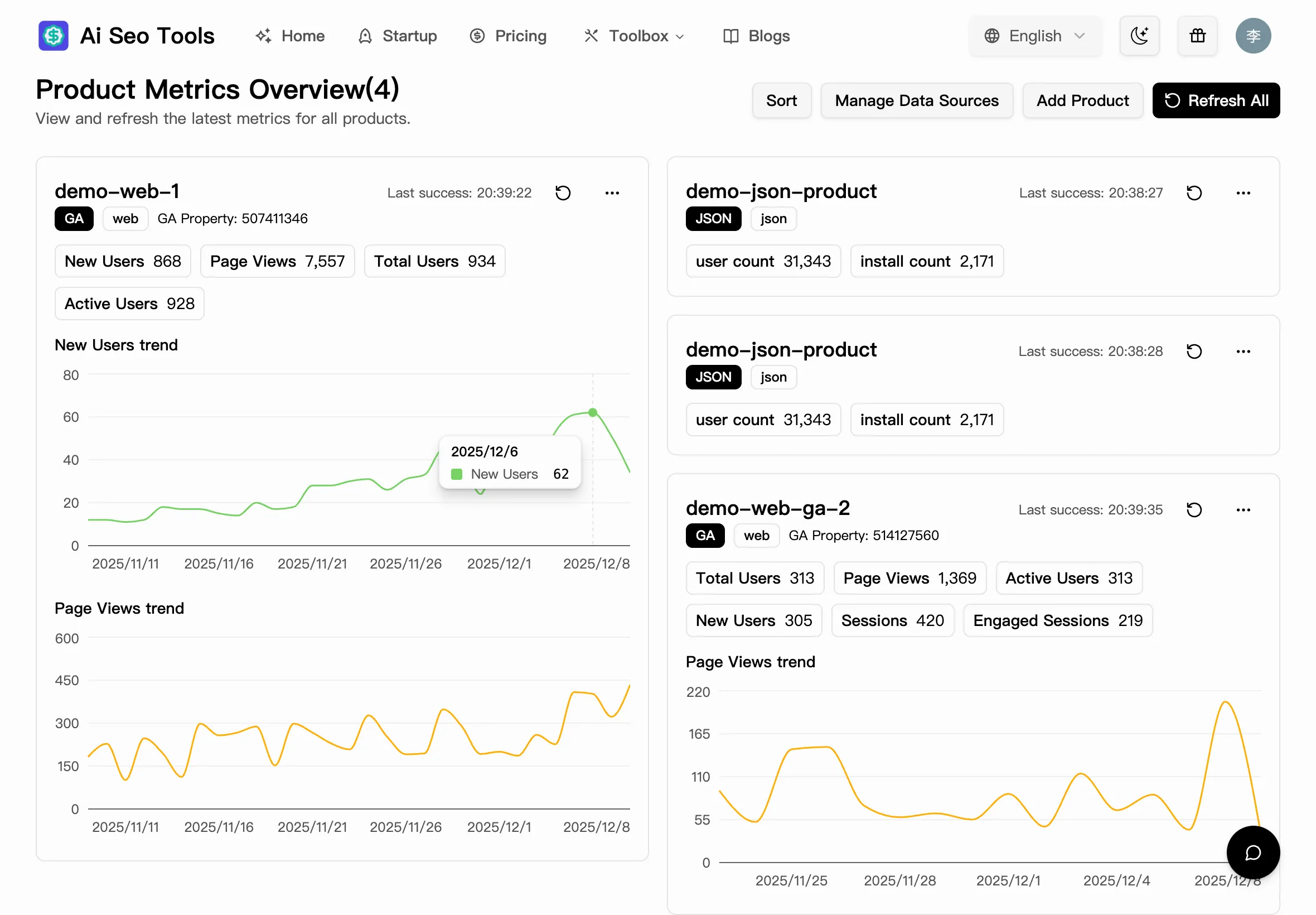Click the user avatar in the header
This screenshot has width=1316, height=915.
pyautogui.click(x=1253, y=36)
